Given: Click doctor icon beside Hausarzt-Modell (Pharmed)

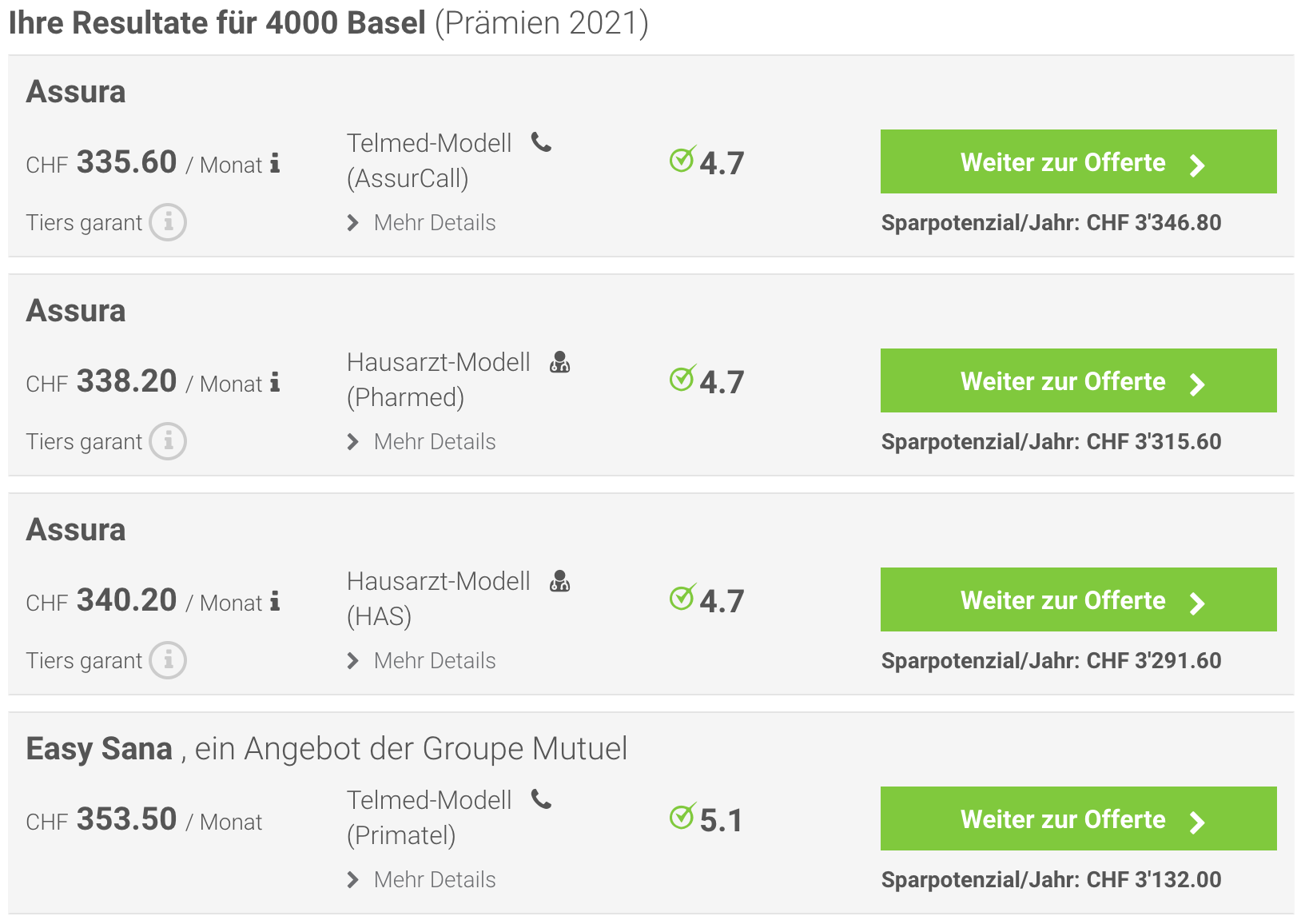Looking at the screenshot, I should coord(560,362).
